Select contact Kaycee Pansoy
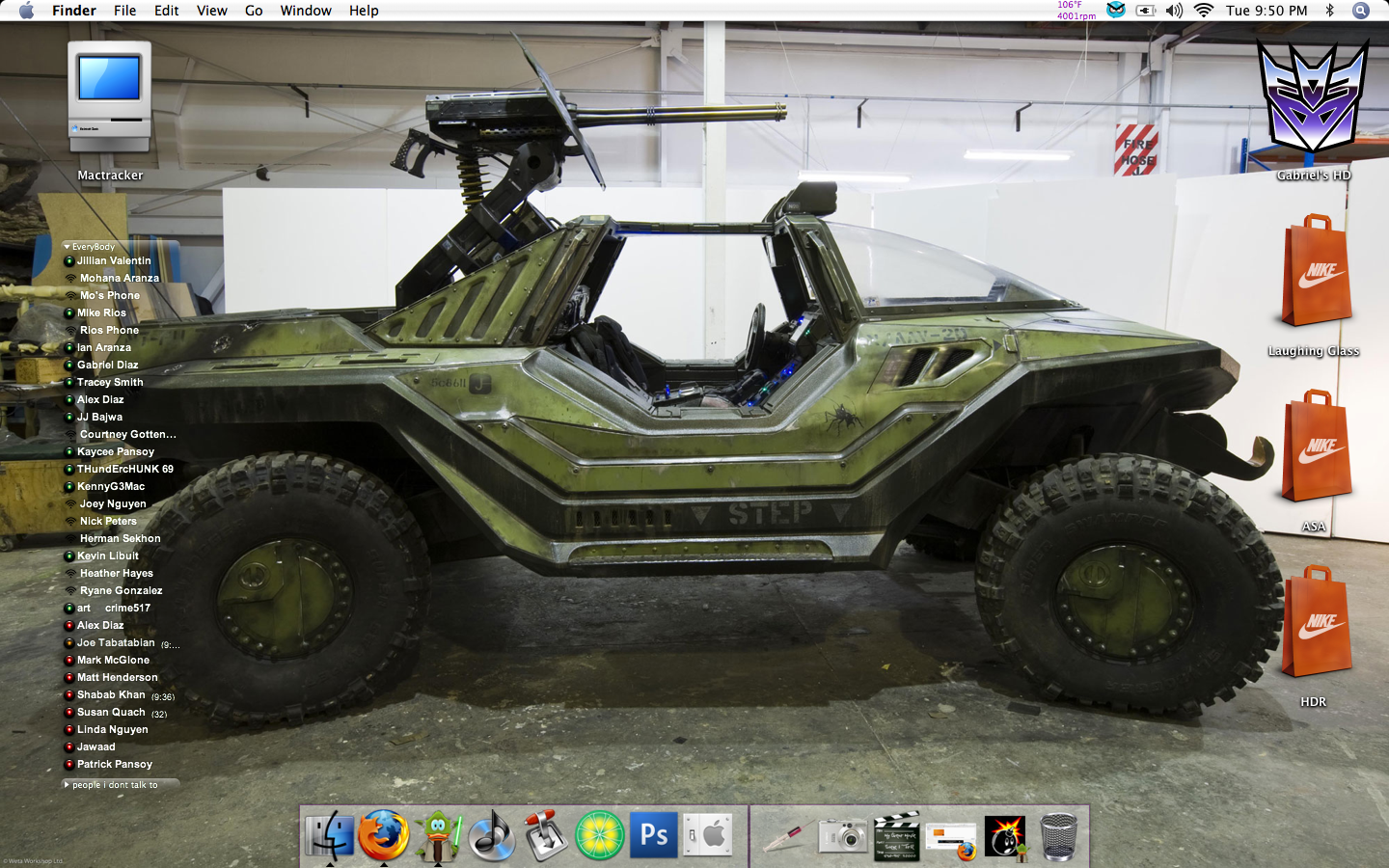Image resolution: width=1389 pixels, height=868 pixels. point(116,451)
